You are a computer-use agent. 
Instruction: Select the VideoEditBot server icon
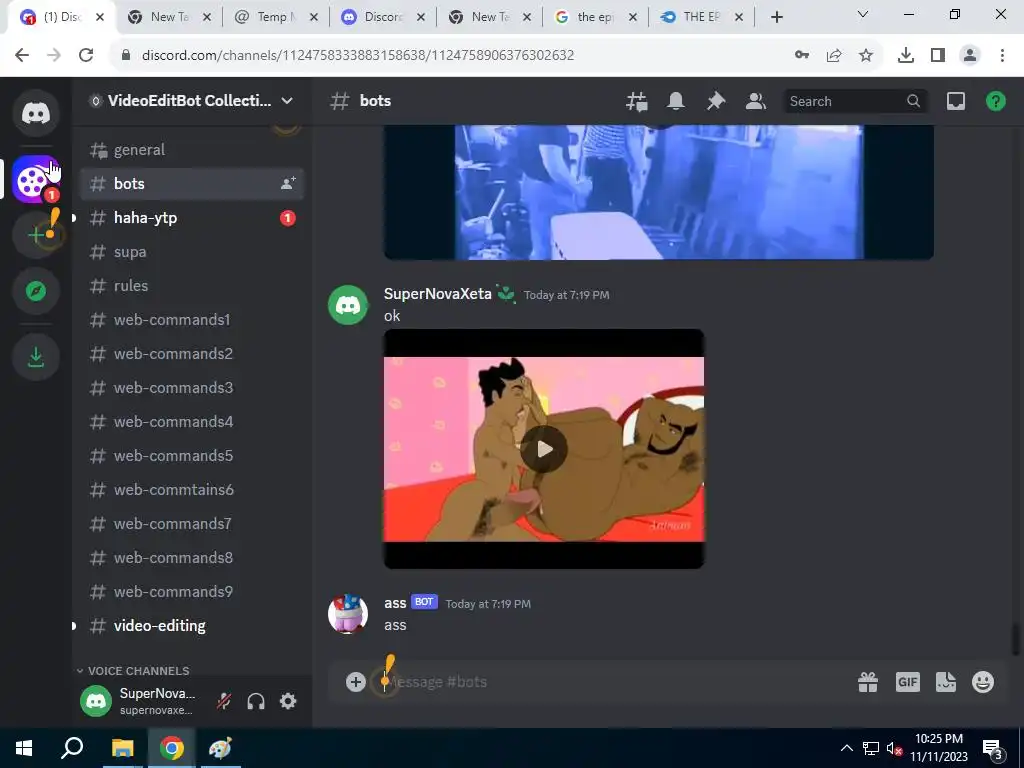point(36,180)
